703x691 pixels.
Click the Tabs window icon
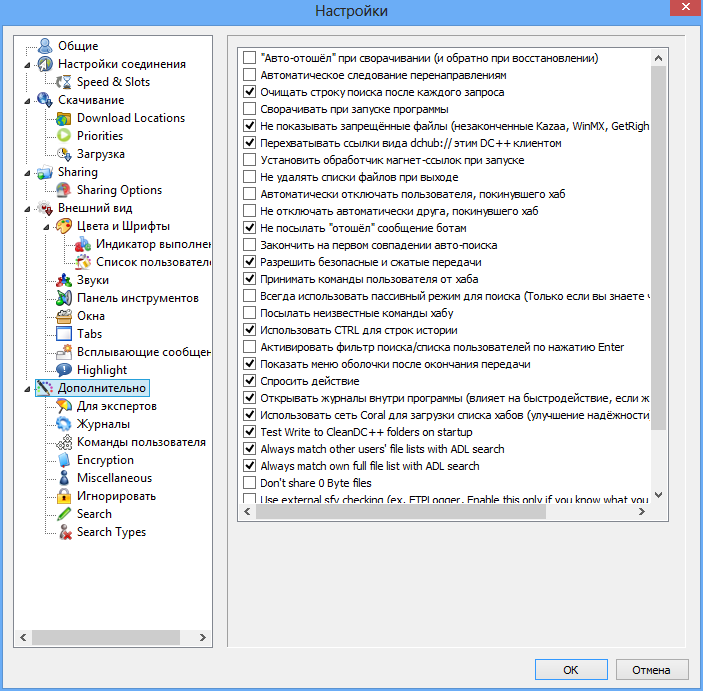pyautogui.click(x=64, y=334)
